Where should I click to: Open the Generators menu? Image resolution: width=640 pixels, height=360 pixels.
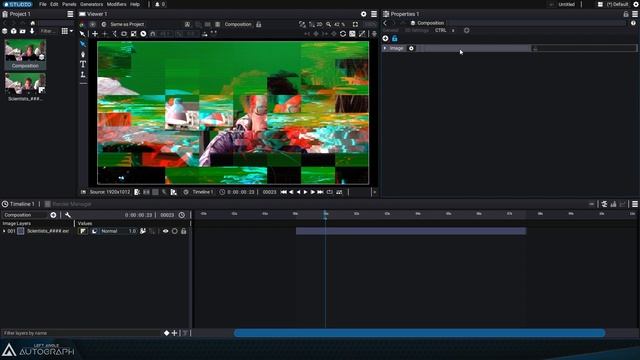(91, 4)
